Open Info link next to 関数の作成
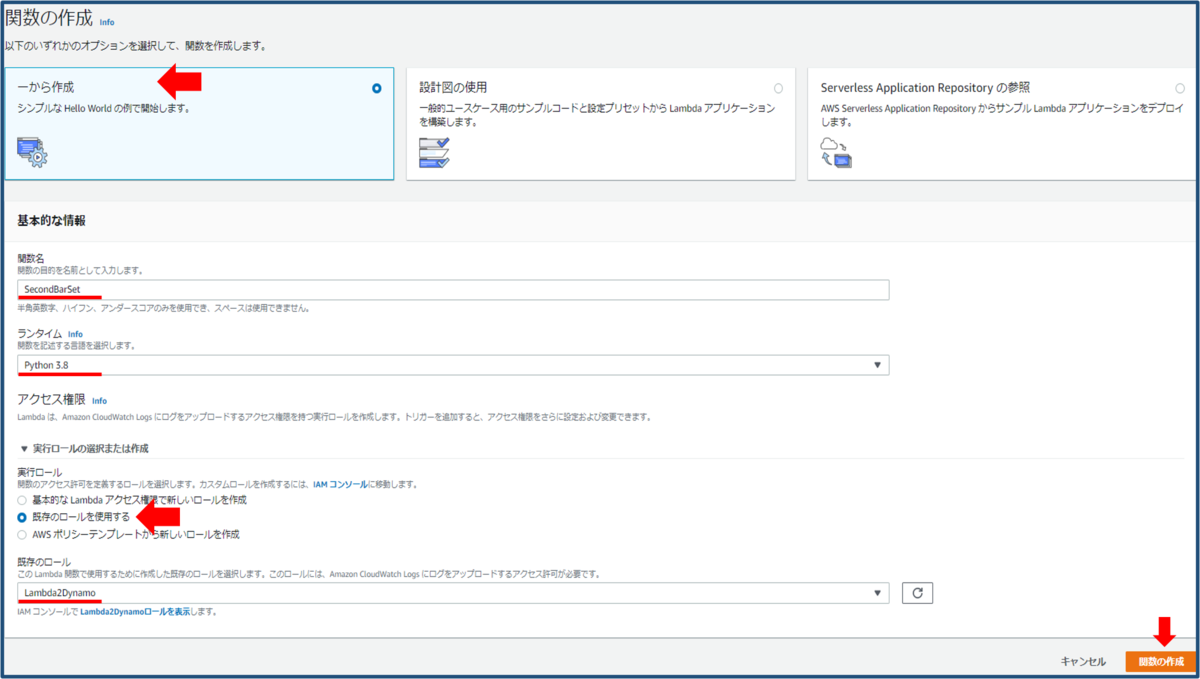 pyautogui.click(x=107, y=21)
